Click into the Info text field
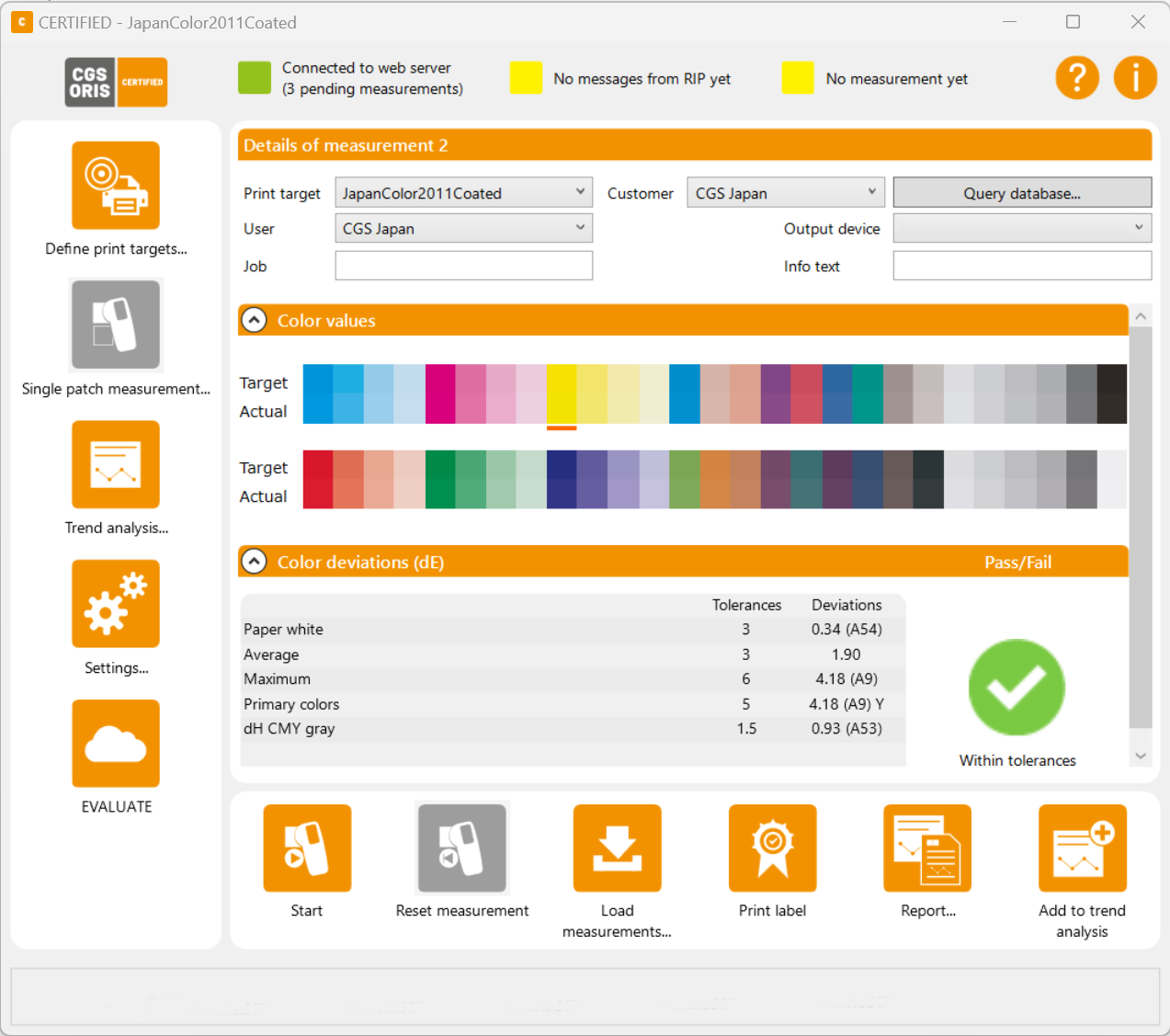The height and width of the screenshot is (1036, 1170). 1022,266
